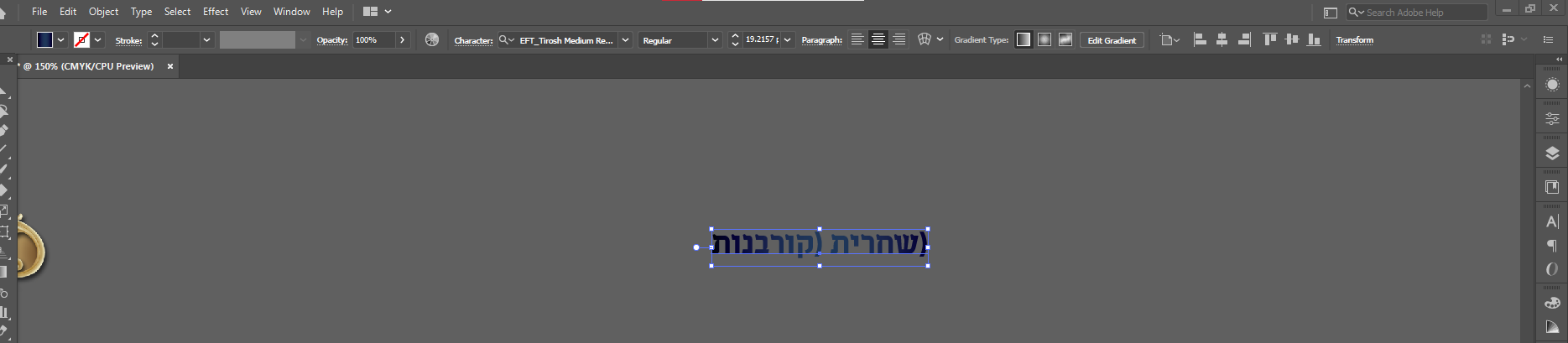The image size is (1568, 343).
Task: Open the File menu
Action: coord(39,12)
